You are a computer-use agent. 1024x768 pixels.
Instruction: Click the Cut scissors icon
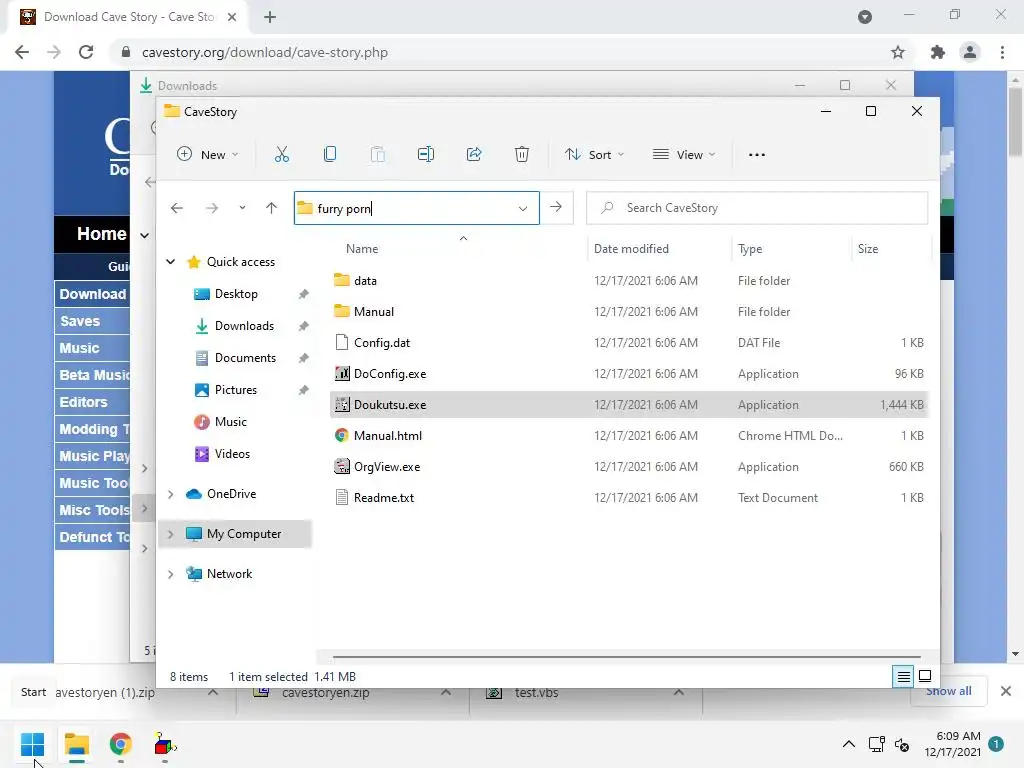click(281, 155)
